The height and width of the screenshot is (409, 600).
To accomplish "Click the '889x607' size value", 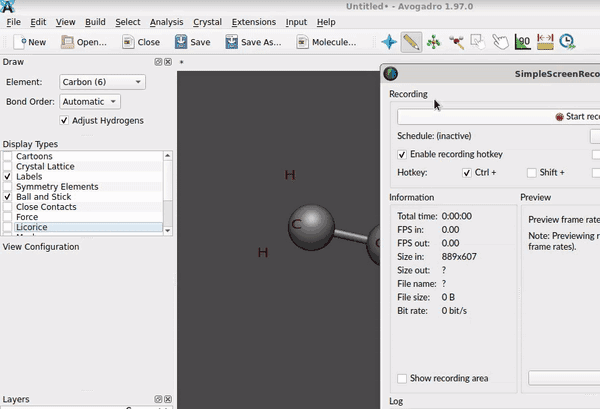I will tap(459, 257).
